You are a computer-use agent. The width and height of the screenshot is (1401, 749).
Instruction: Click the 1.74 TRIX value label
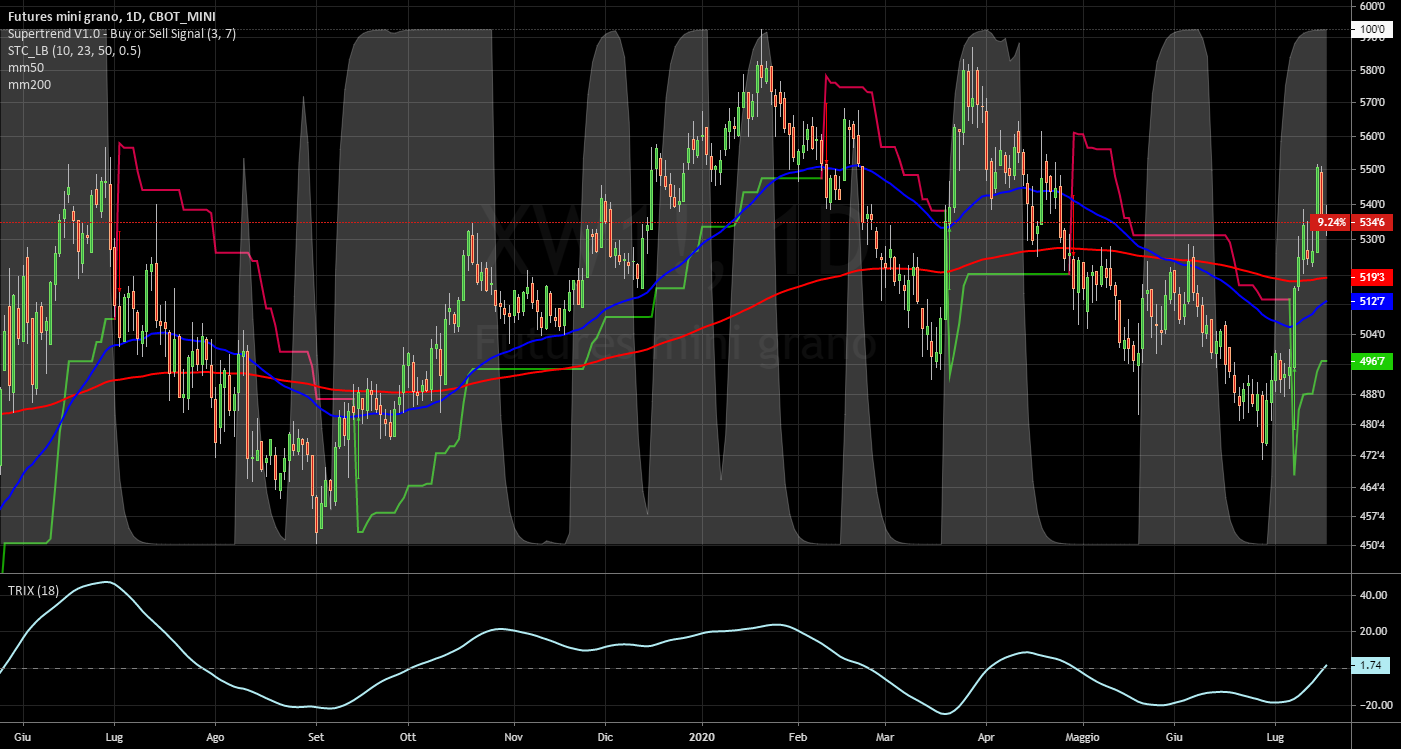[x=1372, y=665]
